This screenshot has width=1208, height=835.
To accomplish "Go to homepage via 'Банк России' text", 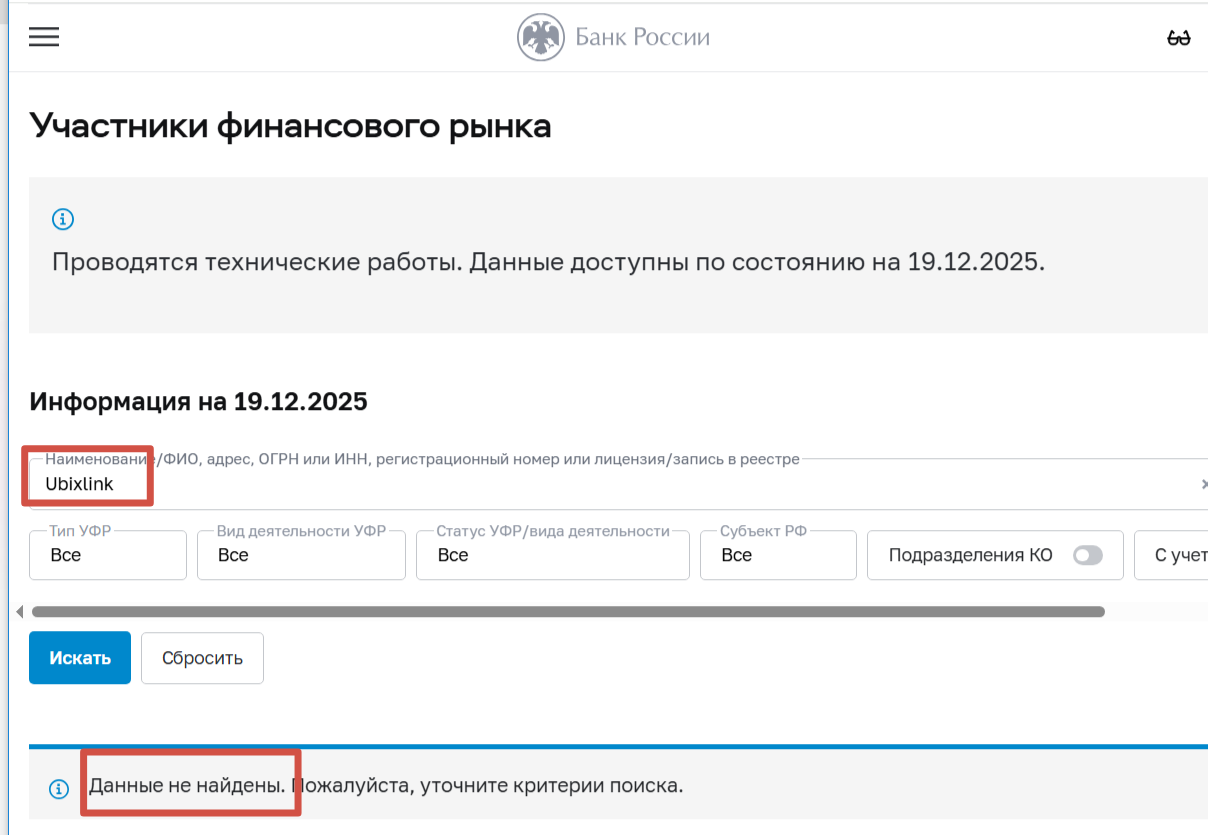I will tap(642, 38).
